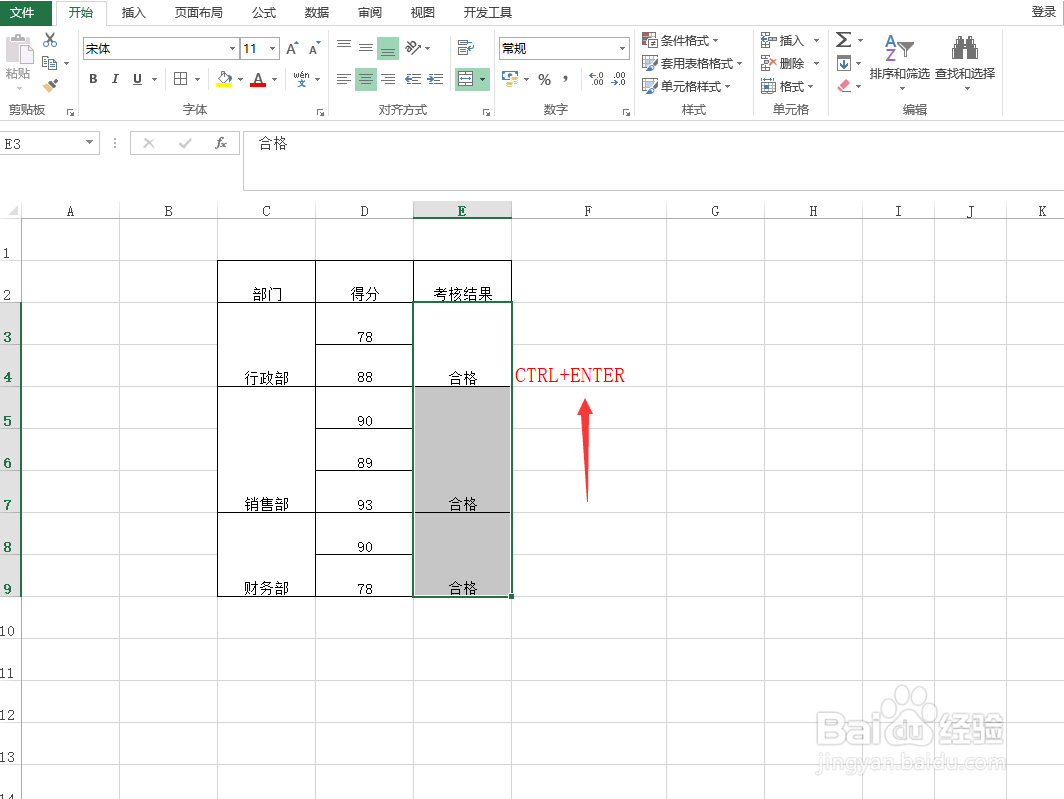
Task: Click align left icon
Action: pos(344,79)
